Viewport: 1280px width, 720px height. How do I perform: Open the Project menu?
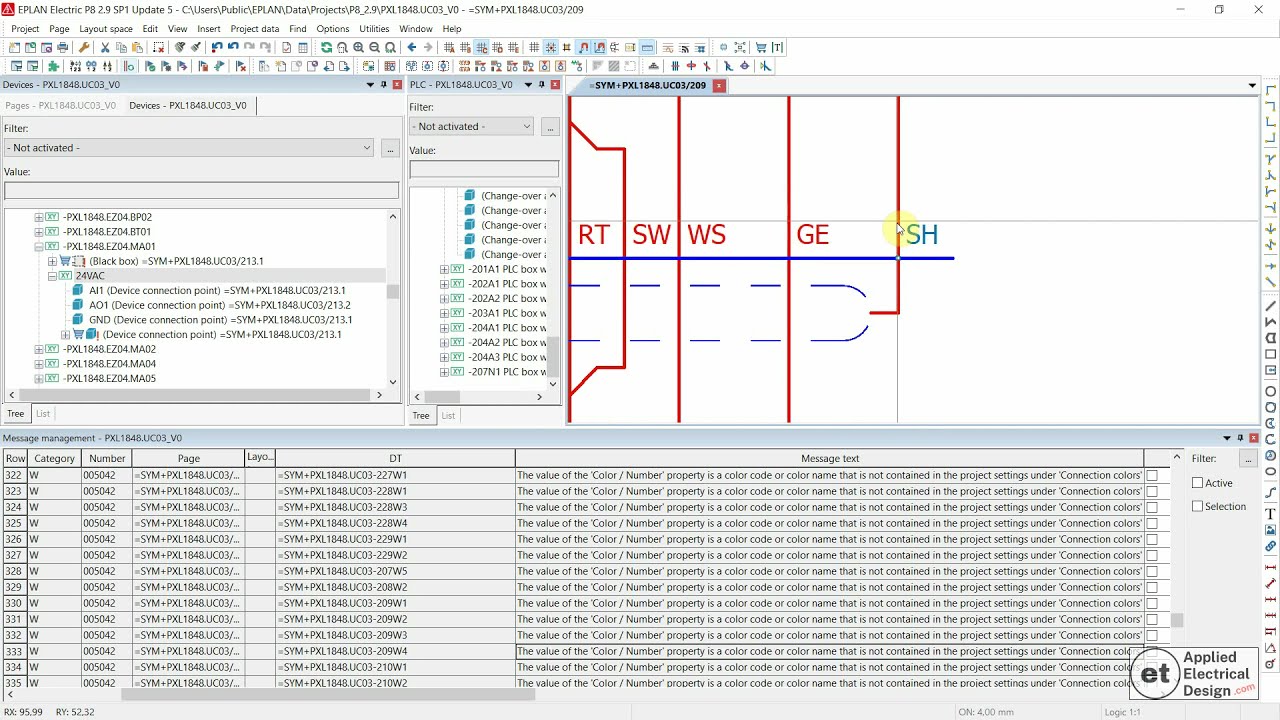click(25, 29)
